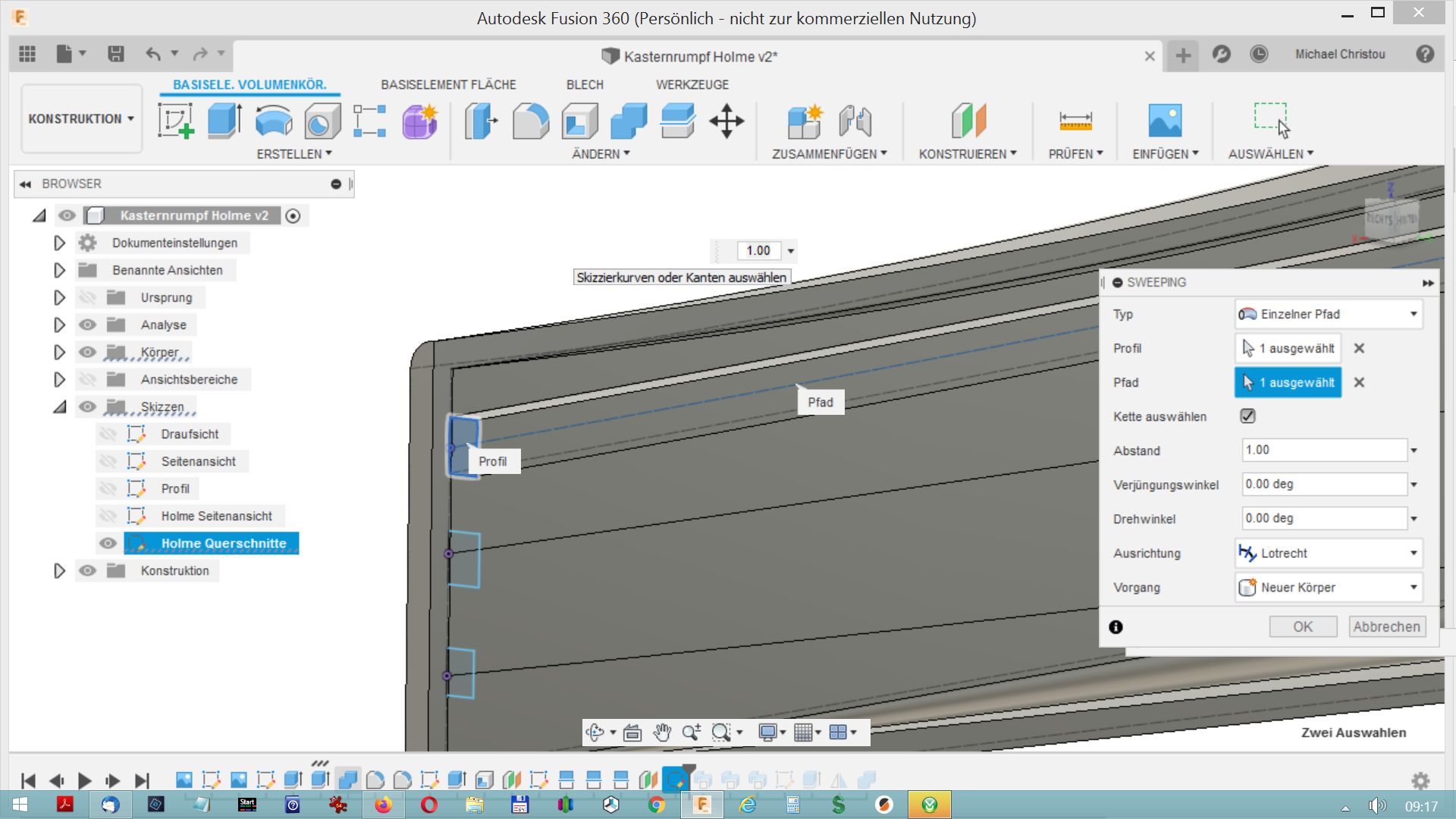Click the Fillet tool icon
Screen dimensions: 1456x819
tap(530, 121)
